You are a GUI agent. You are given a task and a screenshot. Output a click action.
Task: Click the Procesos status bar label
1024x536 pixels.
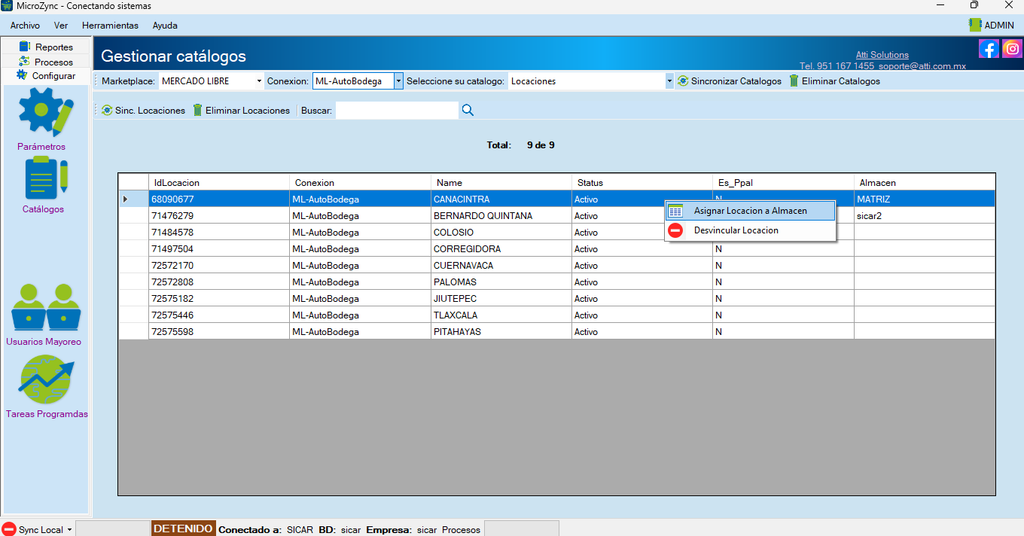[x=461, y=529]
